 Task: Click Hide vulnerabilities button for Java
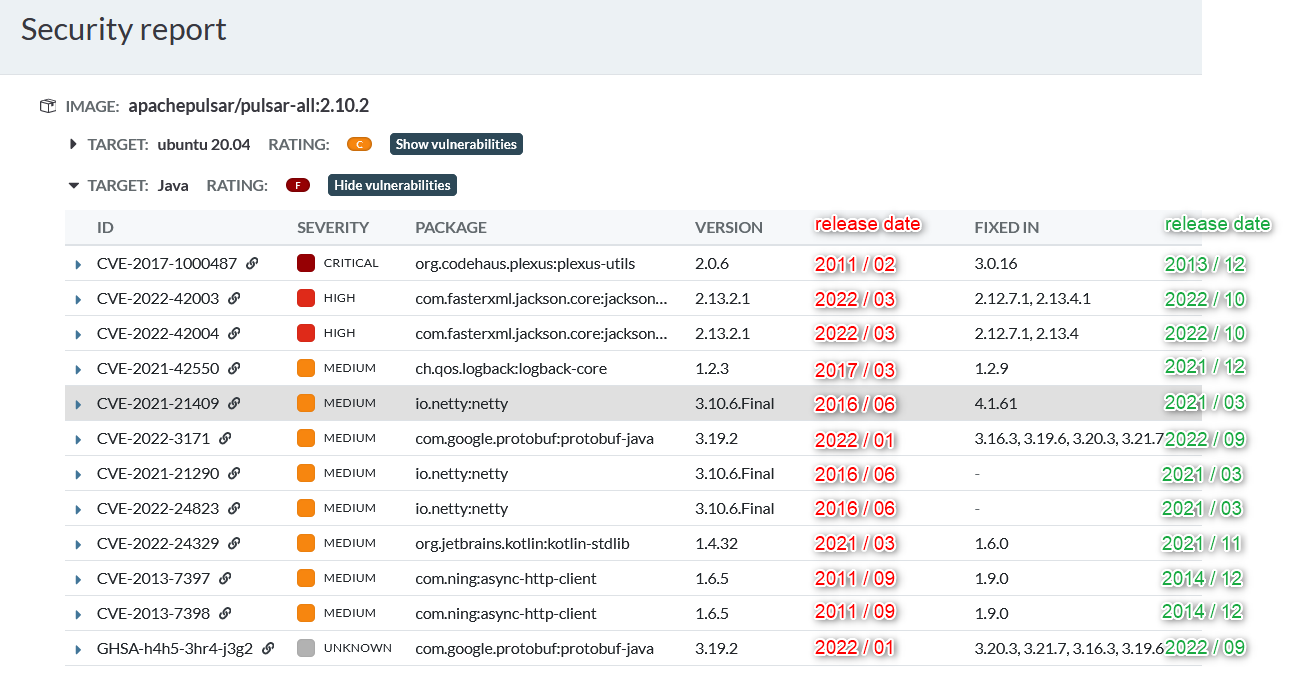tap(392, 185)
